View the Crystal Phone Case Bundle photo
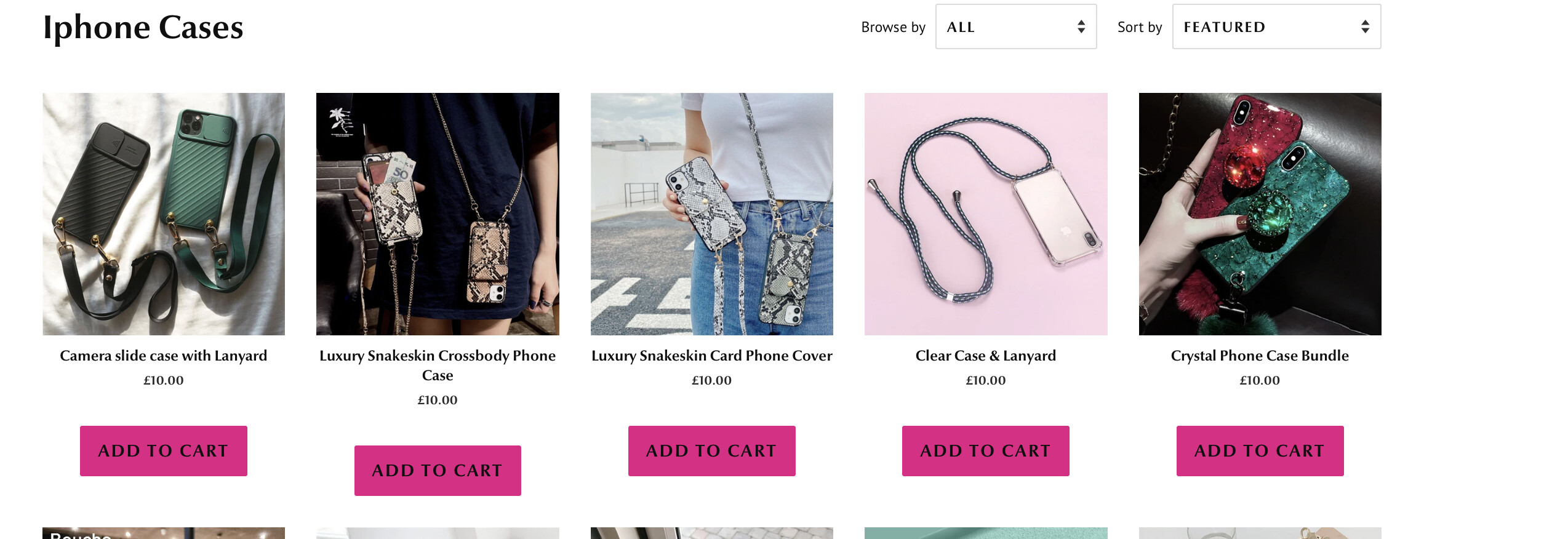 (x=1260, y=214)
